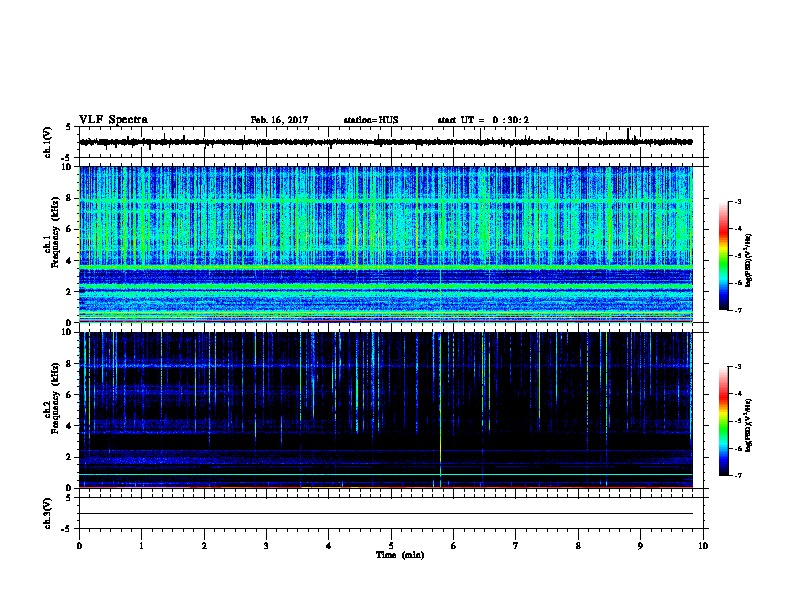Click the "VLF Spectra" plot title
792x612 pixels.
coord(113,120)
